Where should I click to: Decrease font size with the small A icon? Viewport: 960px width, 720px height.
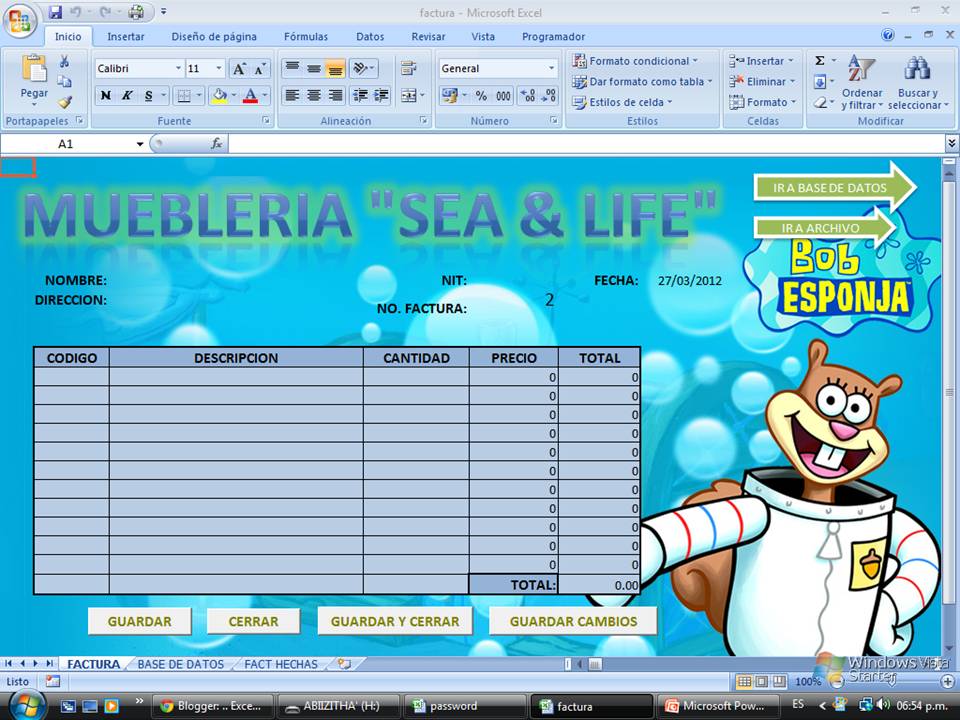pos(260,69)
